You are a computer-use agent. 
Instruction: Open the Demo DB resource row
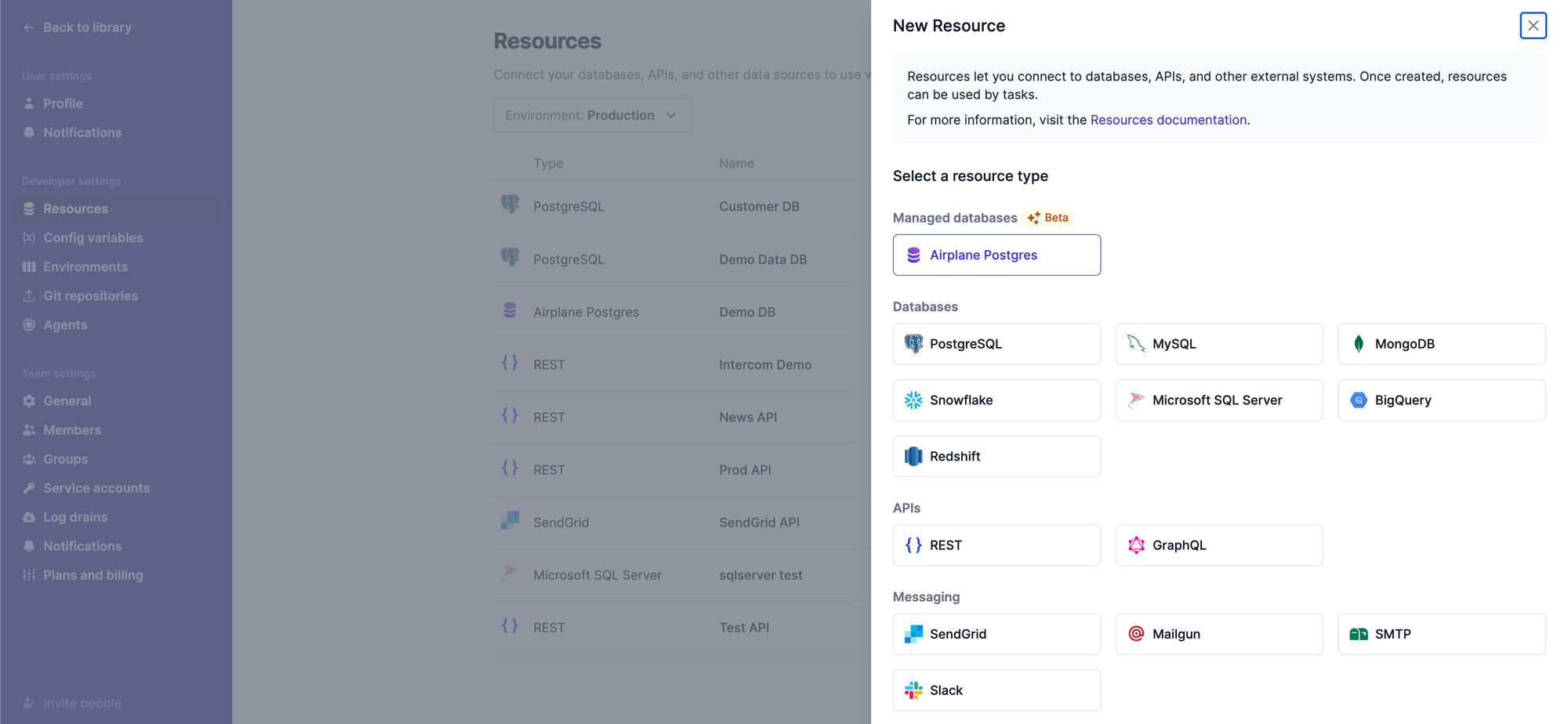[682, 312]
